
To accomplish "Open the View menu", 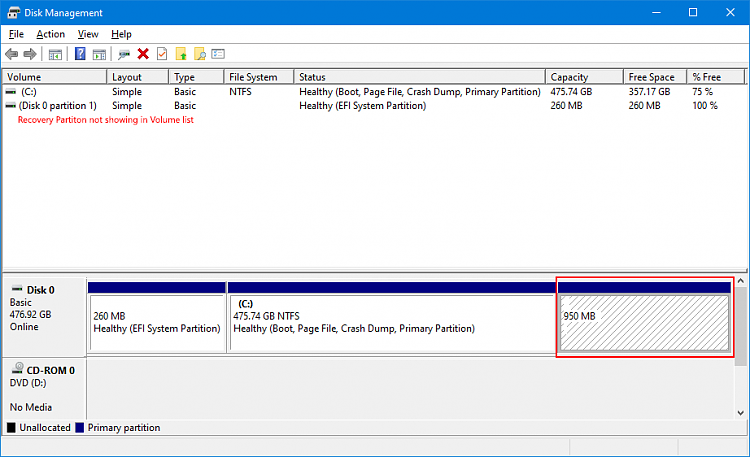I will point(88,34).
